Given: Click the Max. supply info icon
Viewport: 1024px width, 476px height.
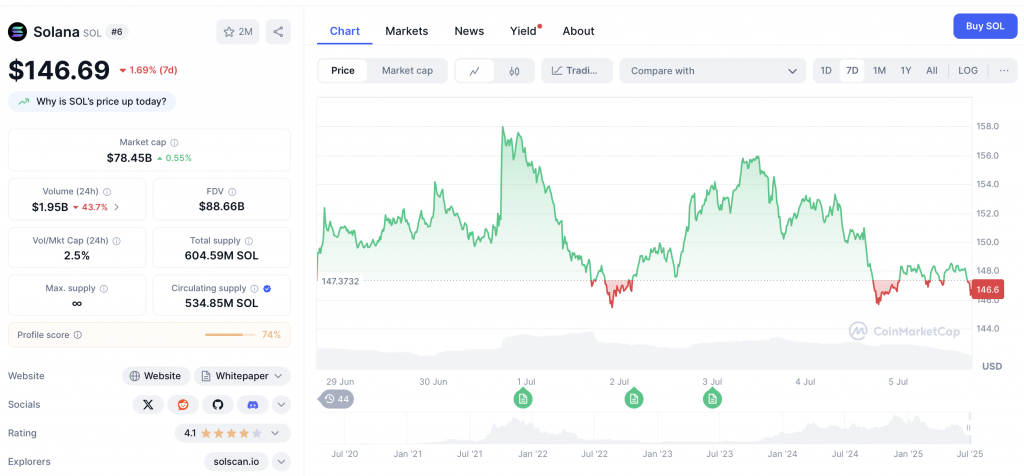Looking at the screenshot, I should tap(104, 289).
